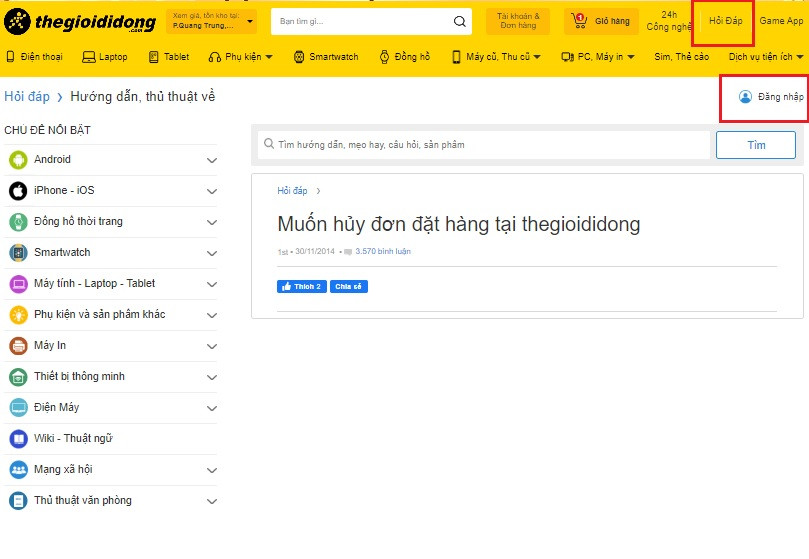The height and width of the screenshot is (559, 809).
Task: Click Tài khoản & Đơn hàng button
Action: point(518,21)
